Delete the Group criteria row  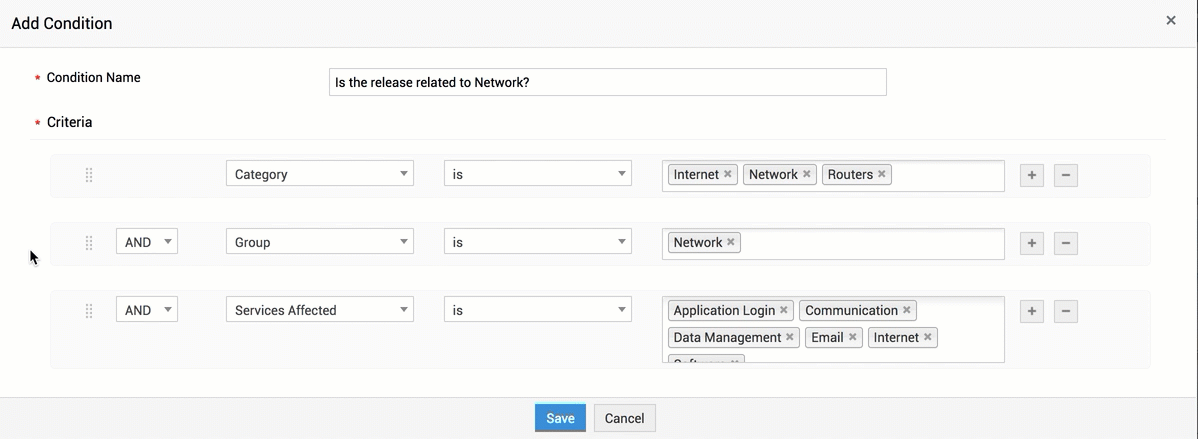tap(1066, 243)
